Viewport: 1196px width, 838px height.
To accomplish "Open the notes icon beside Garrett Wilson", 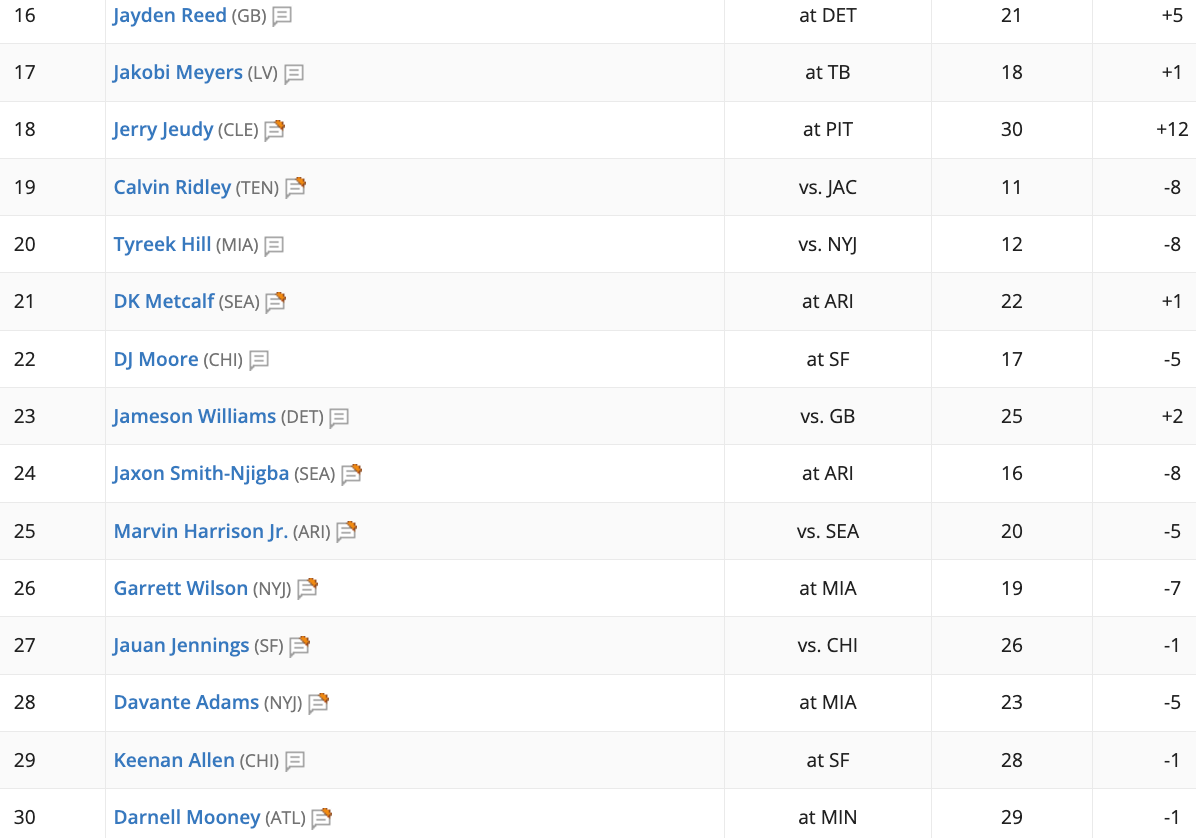I will 307,588.
